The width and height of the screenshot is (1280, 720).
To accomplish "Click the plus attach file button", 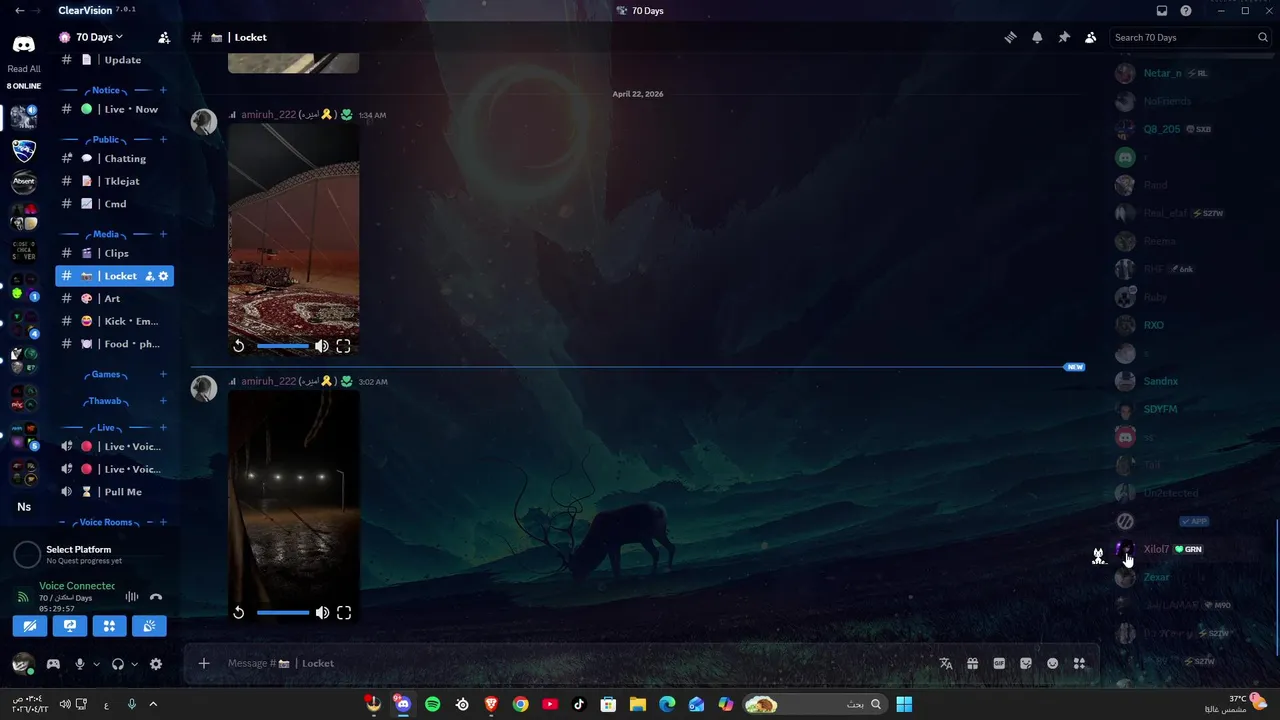I will [204, 663].
